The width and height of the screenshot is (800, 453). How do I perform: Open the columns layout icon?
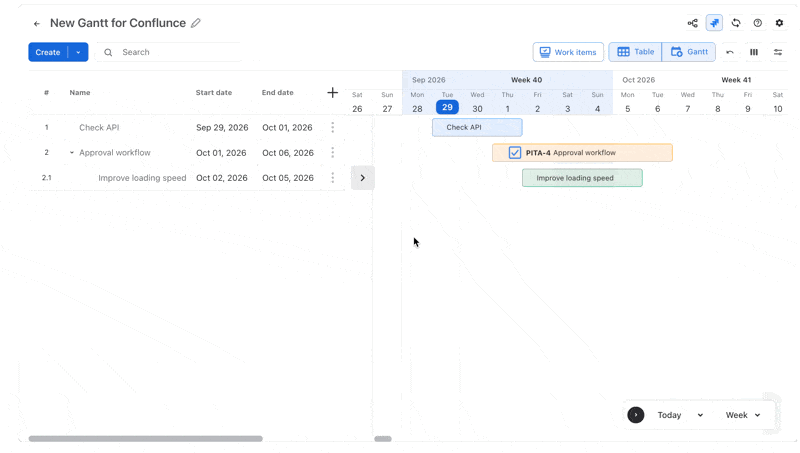point(754,52)
